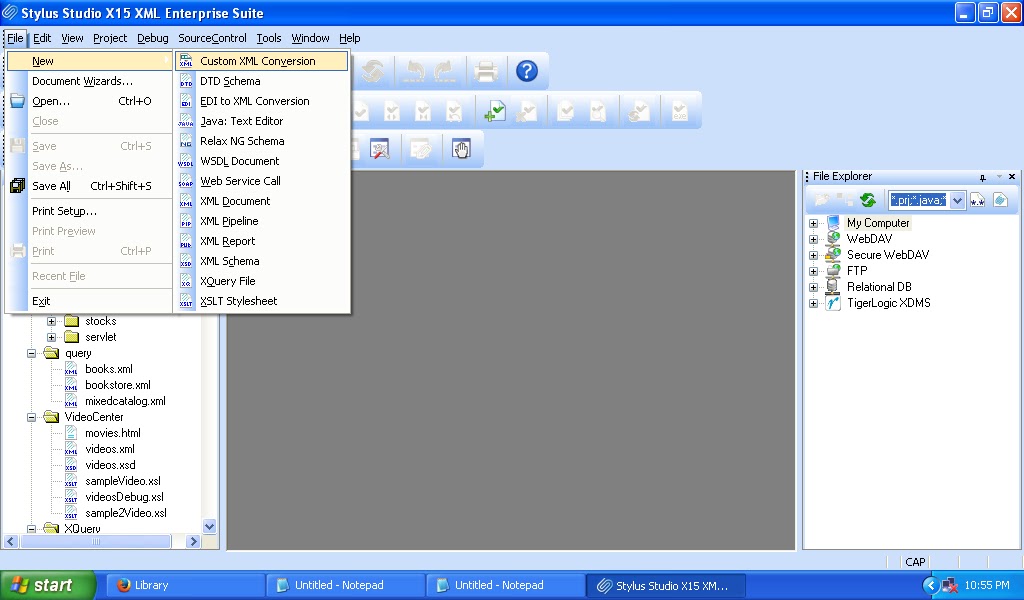
Task: Expand the Secure WebDAV tree node
Action: pos(813,255)
